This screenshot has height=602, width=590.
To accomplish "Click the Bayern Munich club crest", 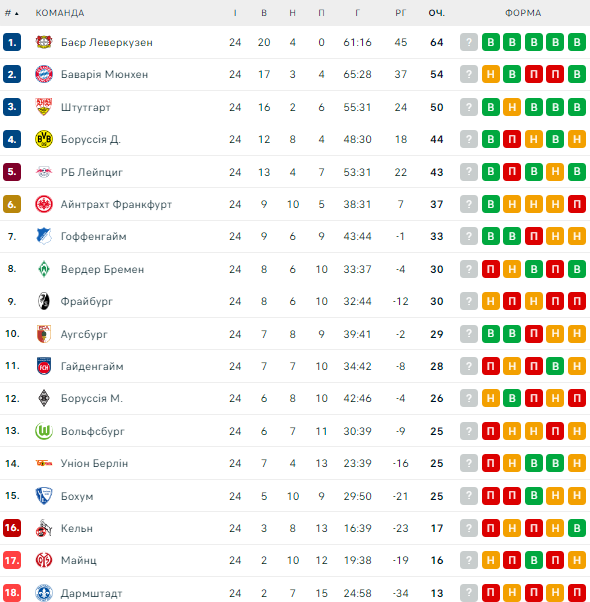I will [44, 74].
